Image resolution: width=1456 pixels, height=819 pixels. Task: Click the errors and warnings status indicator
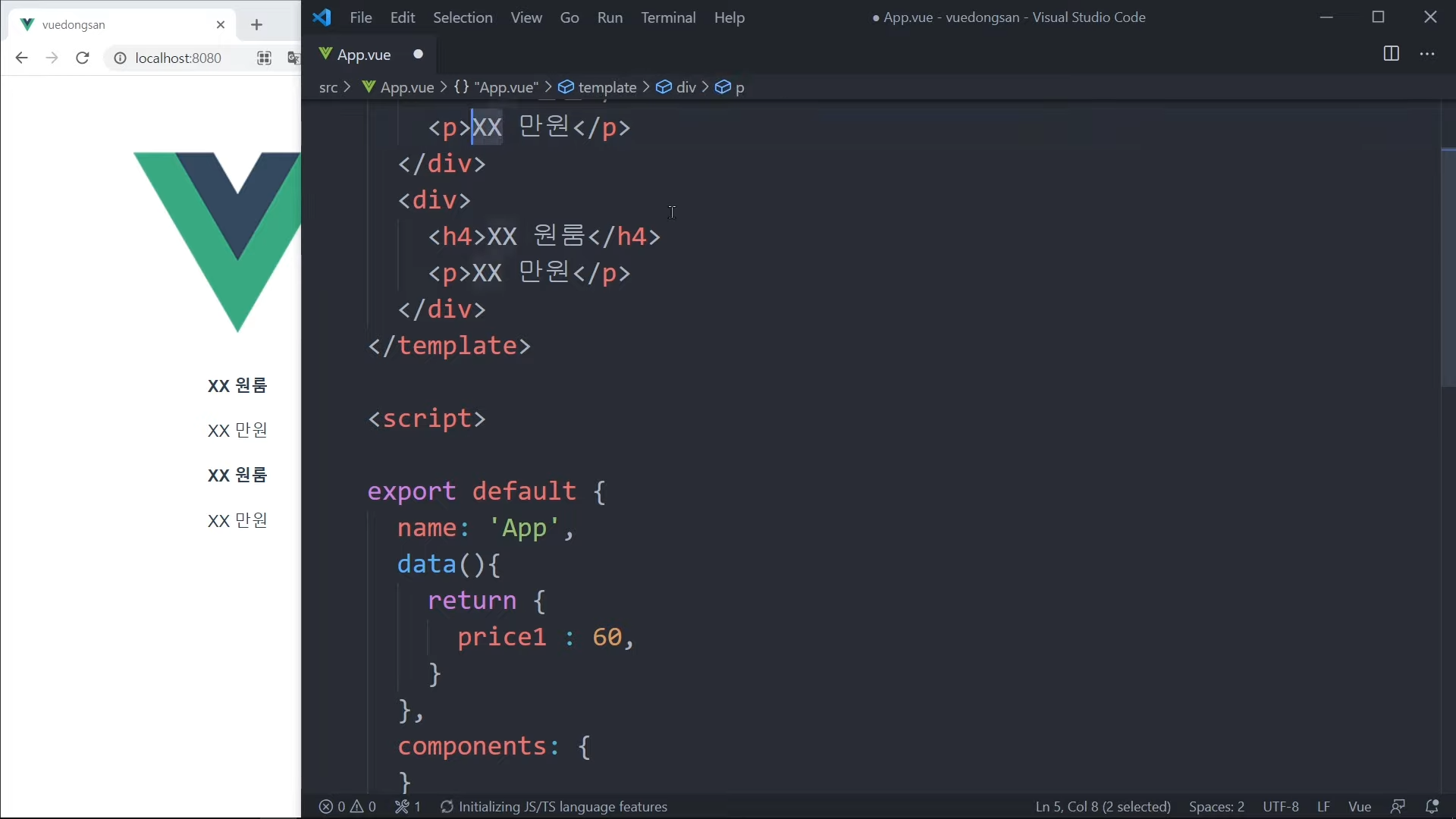click(347, 806)
